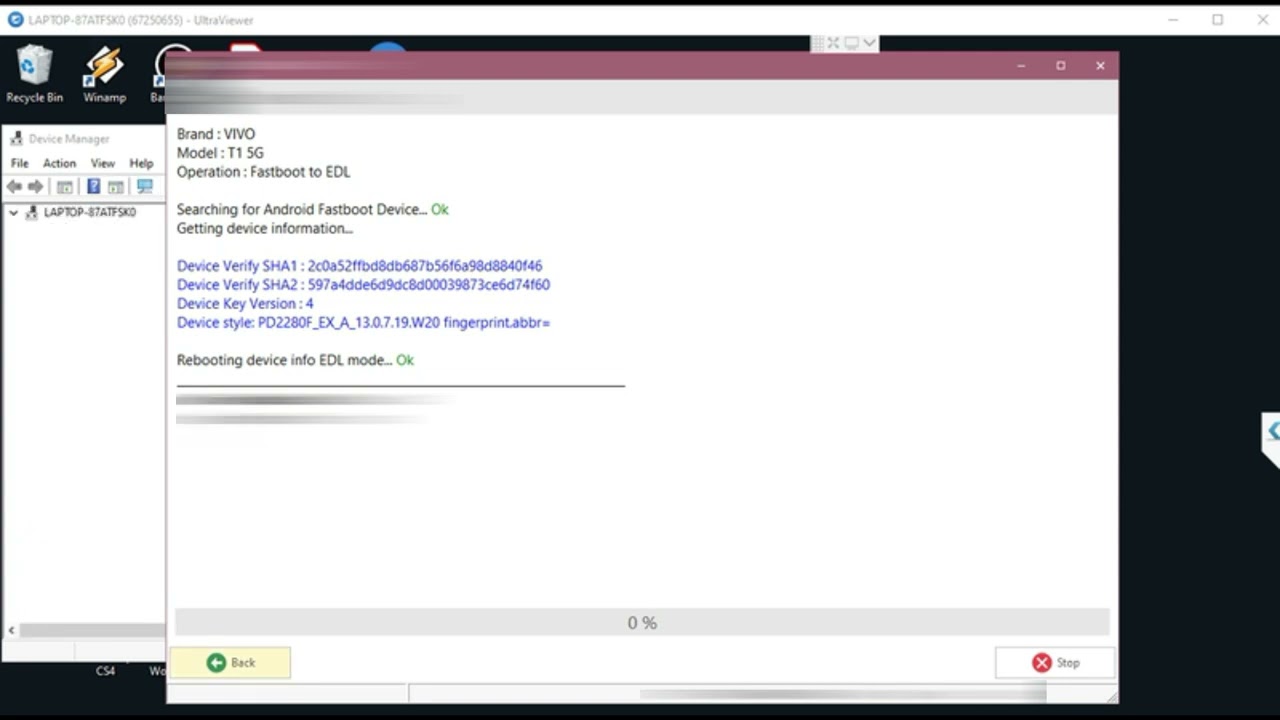Minimize the UltraViewer window
Screen dimensions: 1280x720
click(1172, 19)
